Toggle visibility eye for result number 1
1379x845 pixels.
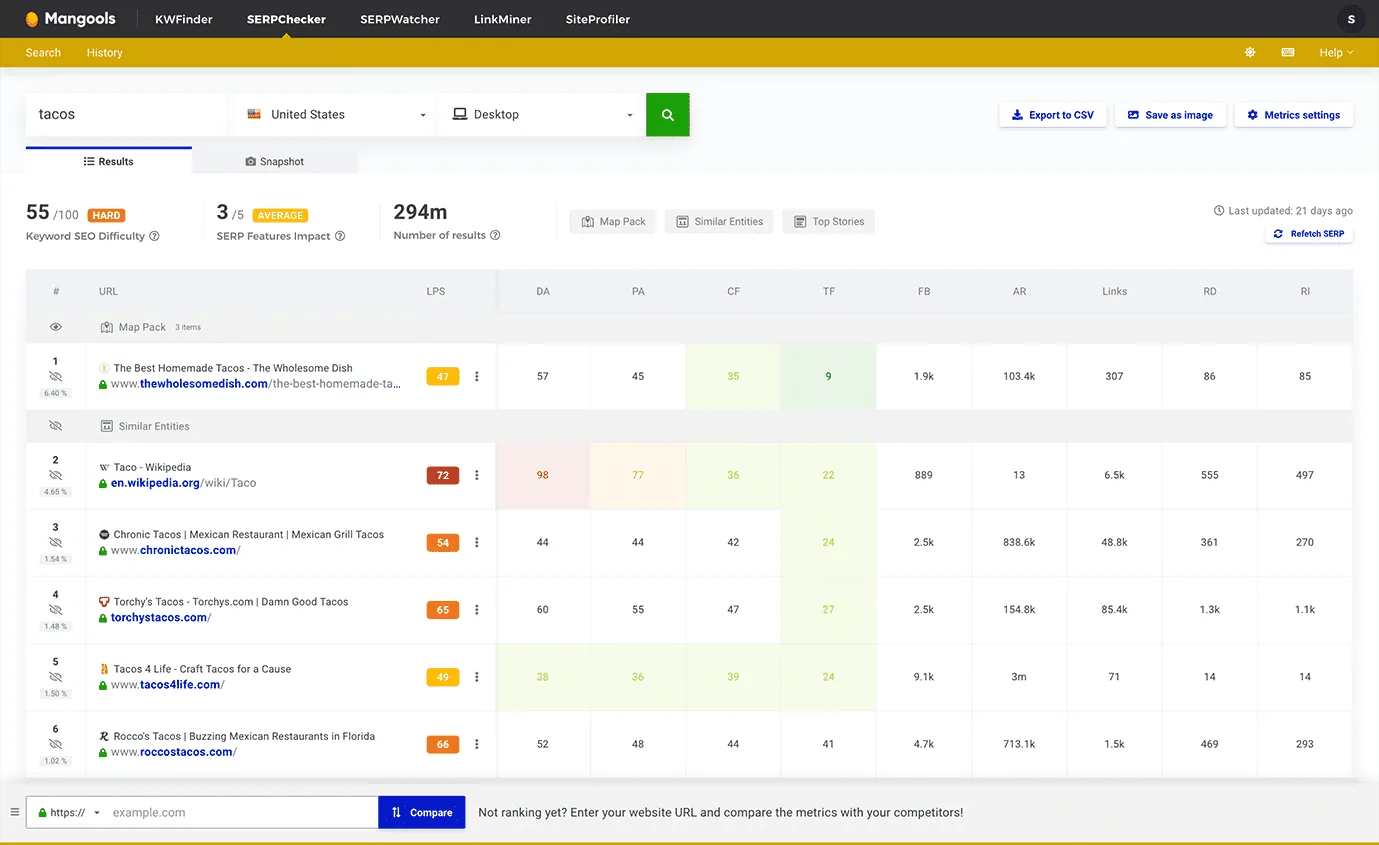click(x=56, y=377)
